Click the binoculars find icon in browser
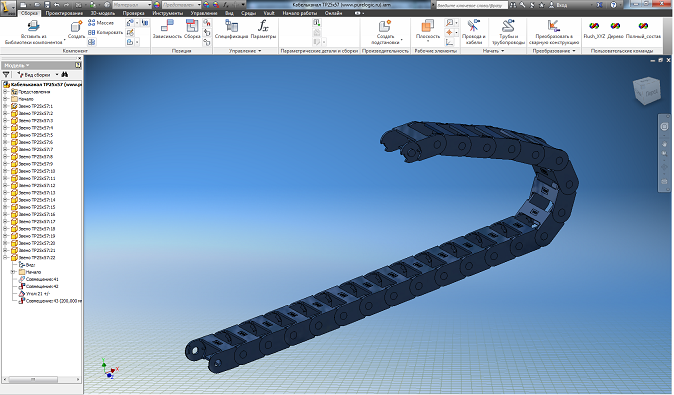Screen dimensions: 674x395 point(65,75)
